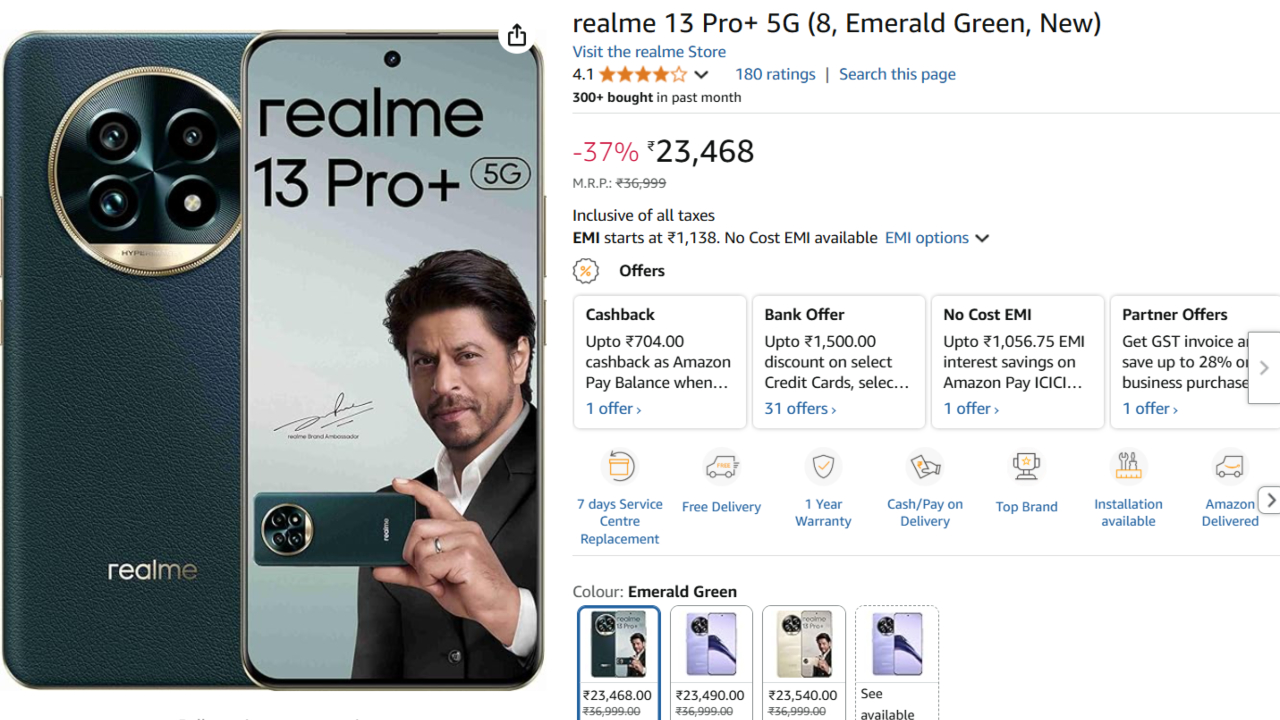
Task: Click Search this page link
Action: (897, 74)
